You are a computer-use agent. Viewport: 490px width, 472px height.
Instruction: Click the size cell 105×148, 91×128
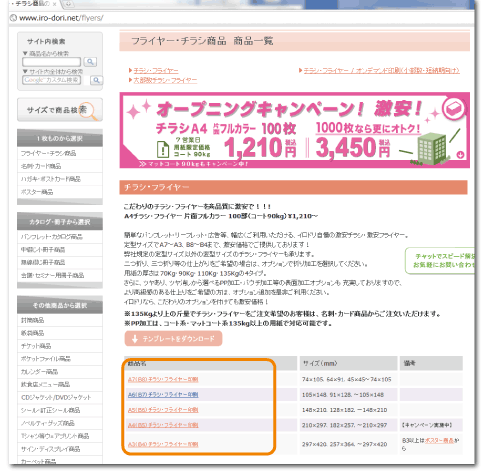coord(348,395)
